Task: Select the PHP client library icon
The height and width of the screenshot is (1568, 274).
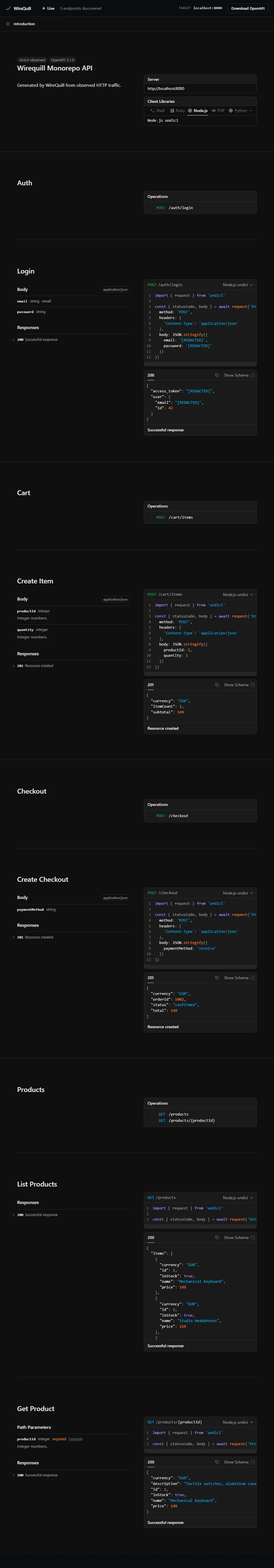Action: [214, 111]
